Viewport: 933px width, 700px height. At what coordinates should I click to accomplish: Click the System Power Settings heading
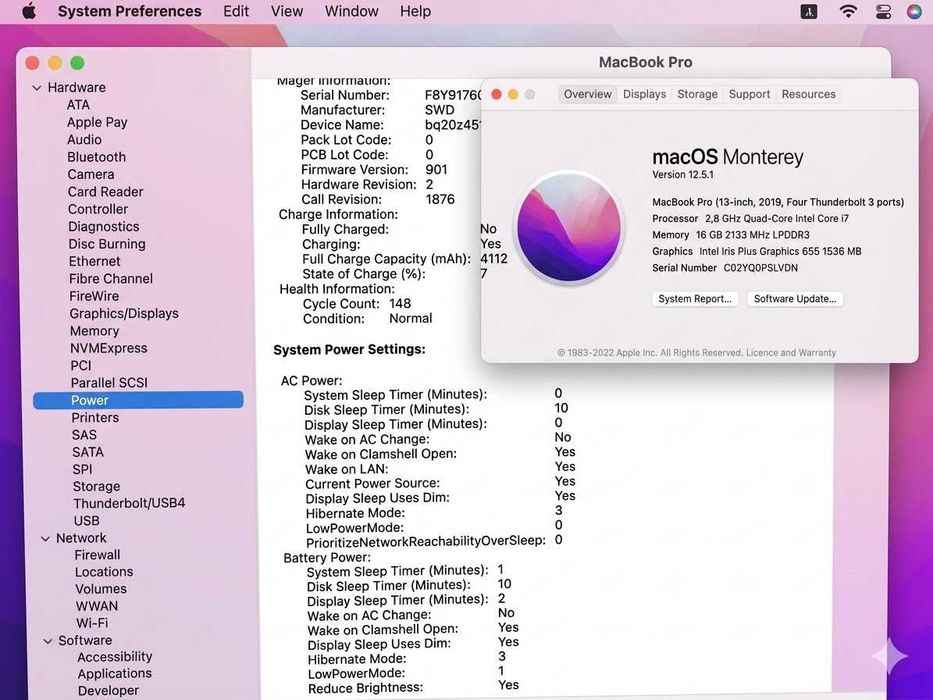349,349
